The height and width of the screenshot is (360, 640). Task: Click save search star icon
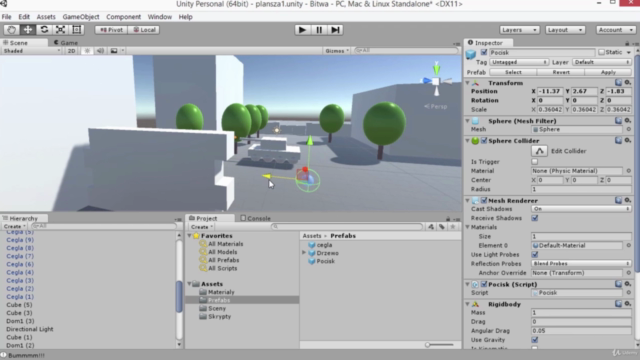[453, 227]
